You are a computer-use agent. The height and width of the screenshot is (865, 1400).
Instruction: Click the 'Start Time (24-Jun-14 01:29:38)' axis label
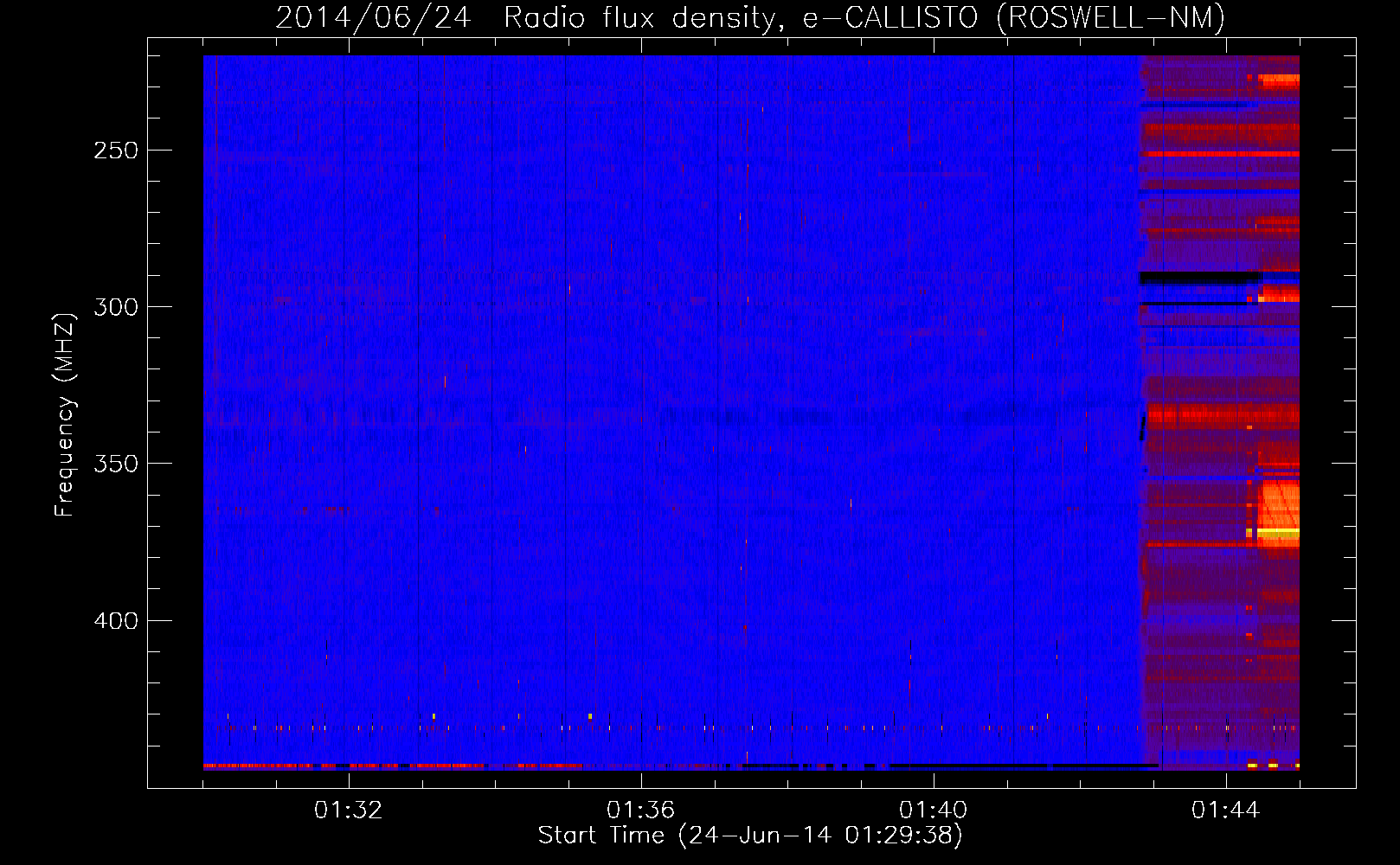click(750, 836)
